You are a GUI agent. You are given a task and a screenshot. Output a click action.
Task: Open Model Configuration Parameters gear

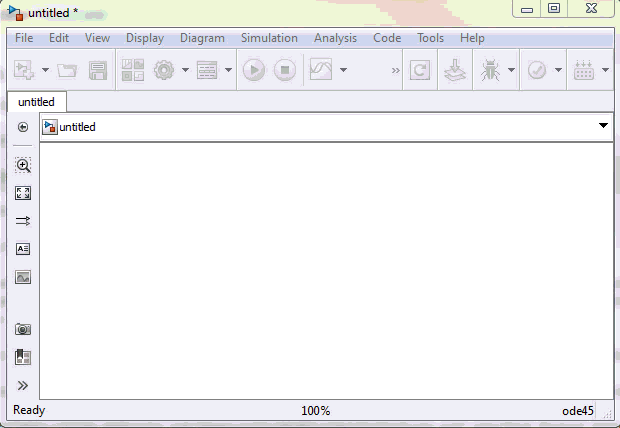pyautogui.click(x=163, y=70)
